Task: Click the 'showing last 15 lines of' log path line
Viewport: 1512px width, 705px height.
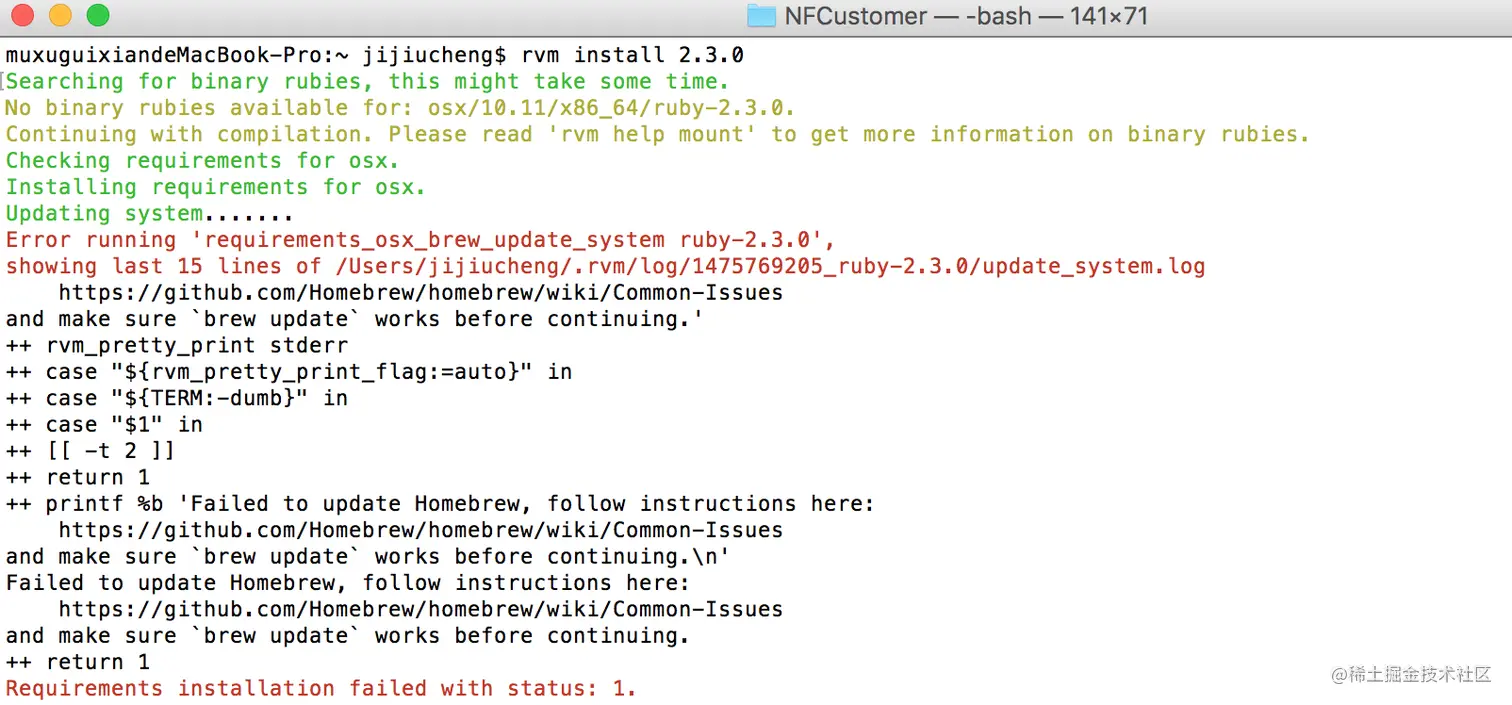Action: (x=605, y=266)
